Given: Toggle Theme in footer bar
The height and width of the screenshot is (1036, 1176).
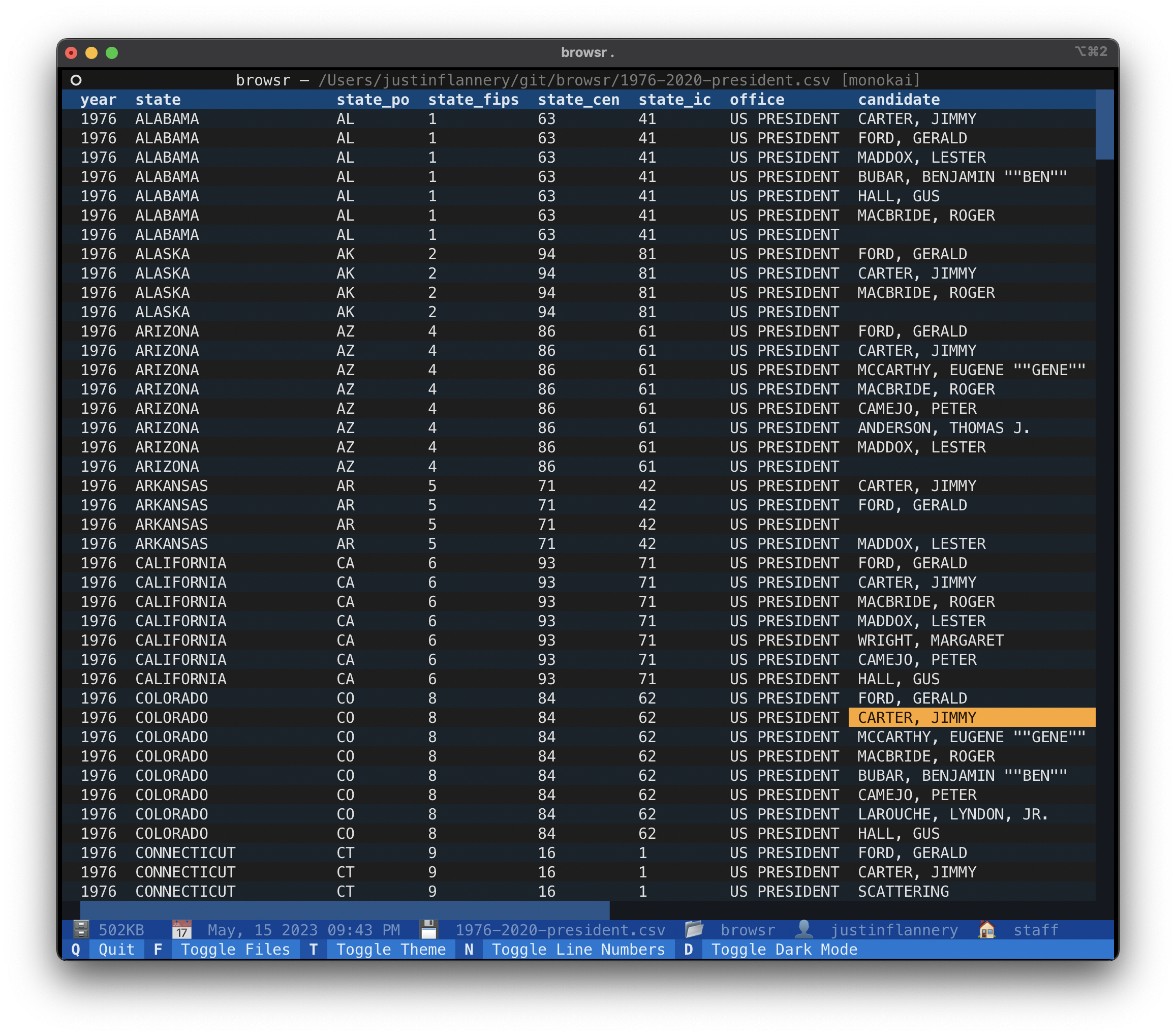Looking at the screenshot, I should 391,949.
